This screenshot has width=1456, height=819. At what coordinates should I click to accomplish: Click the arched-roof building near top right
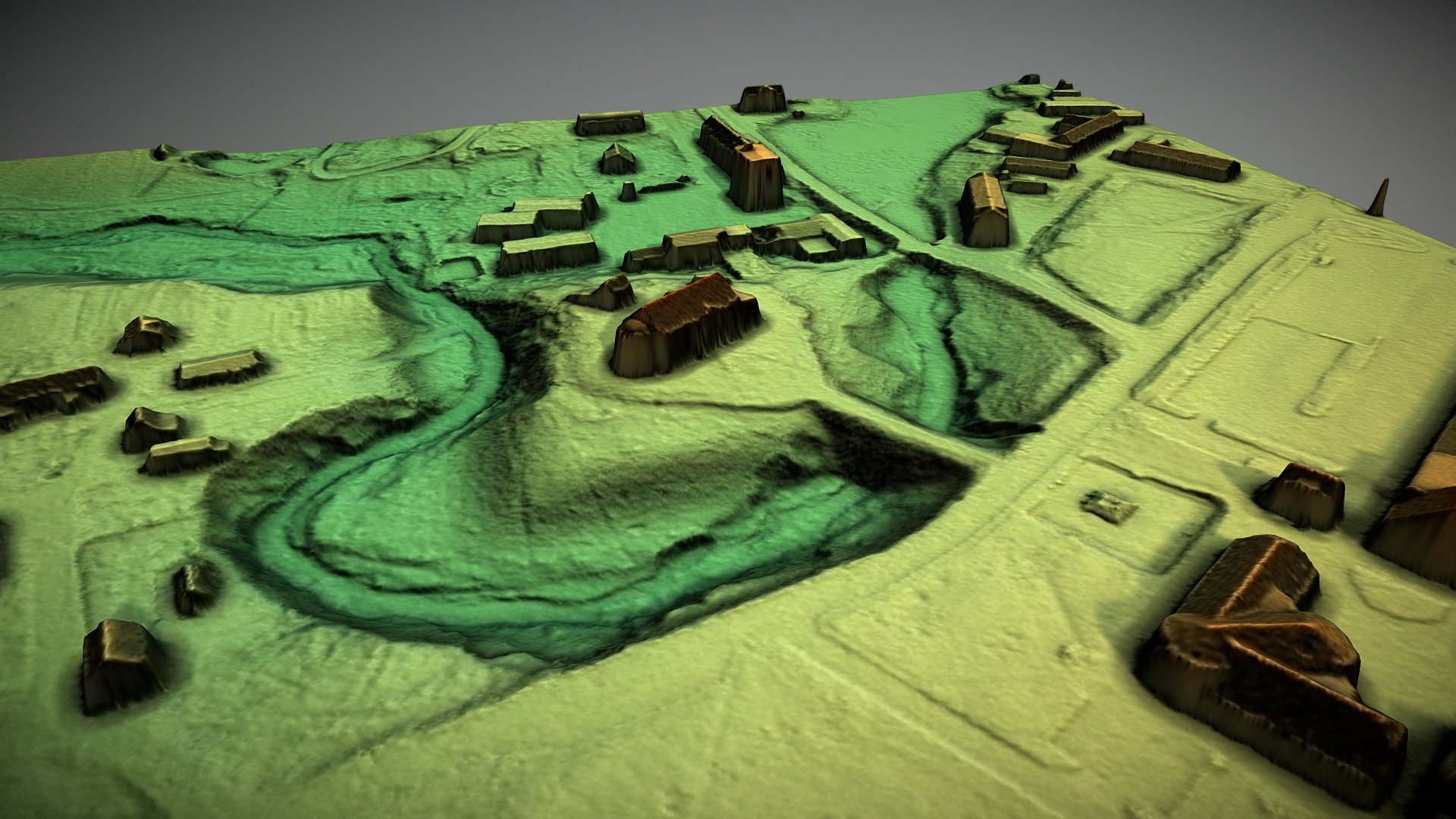[x=984, y=211]
